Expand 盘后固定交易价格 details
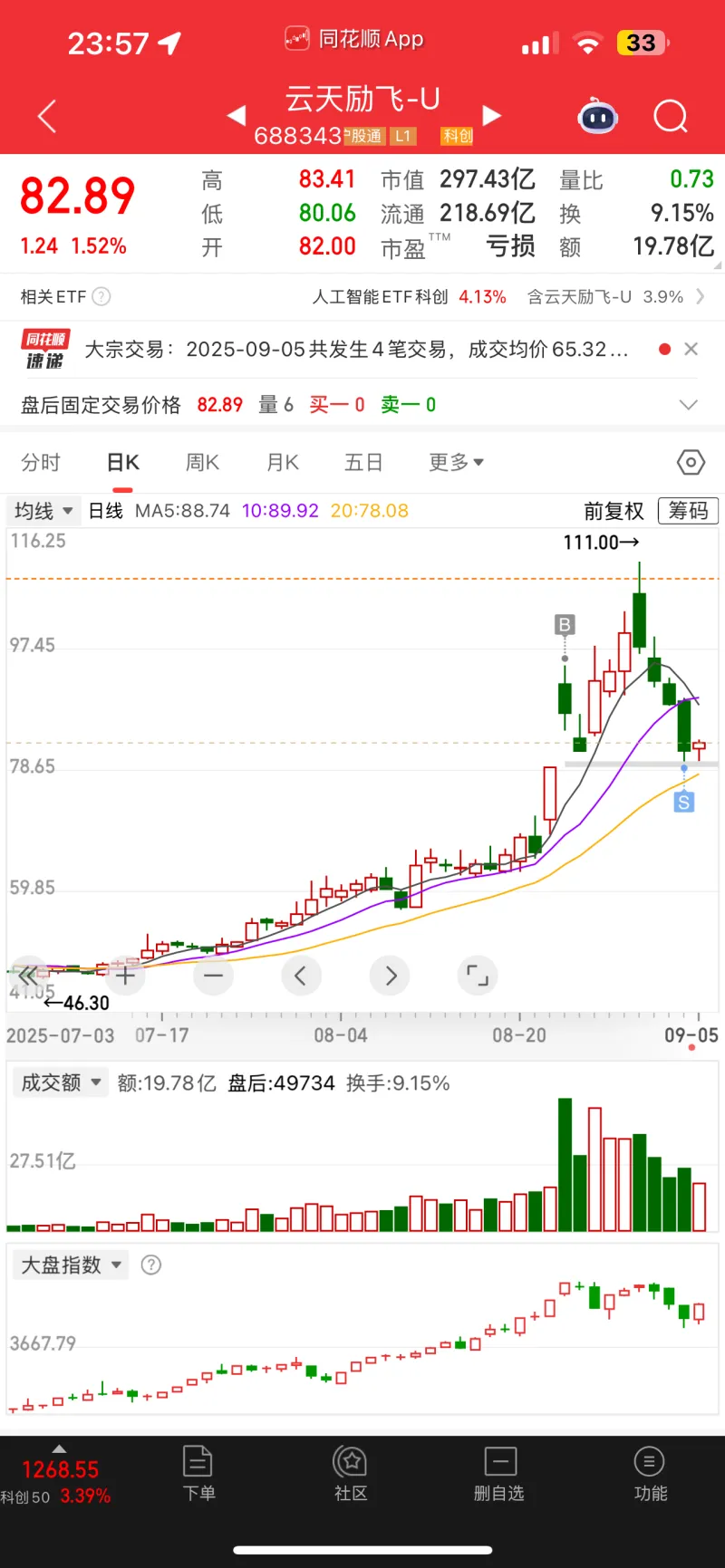This screenshot has height=1568, width=725. 689,405
